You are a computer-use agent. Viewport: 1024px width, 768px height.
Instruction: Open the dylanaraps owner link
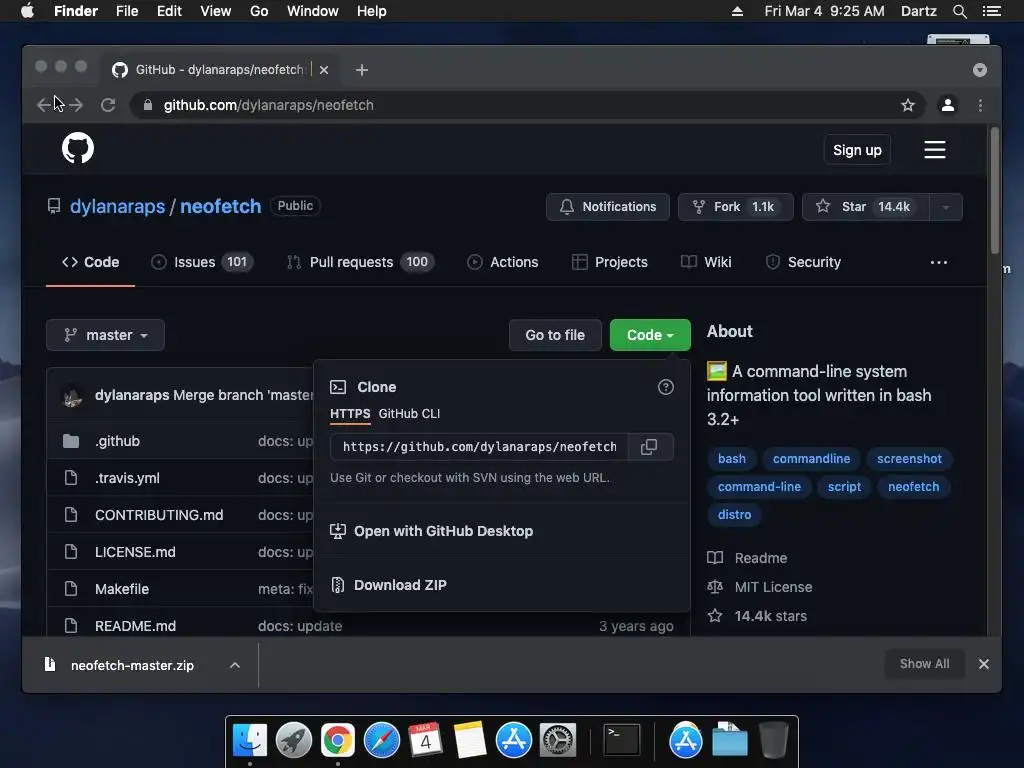click(118, 206)
